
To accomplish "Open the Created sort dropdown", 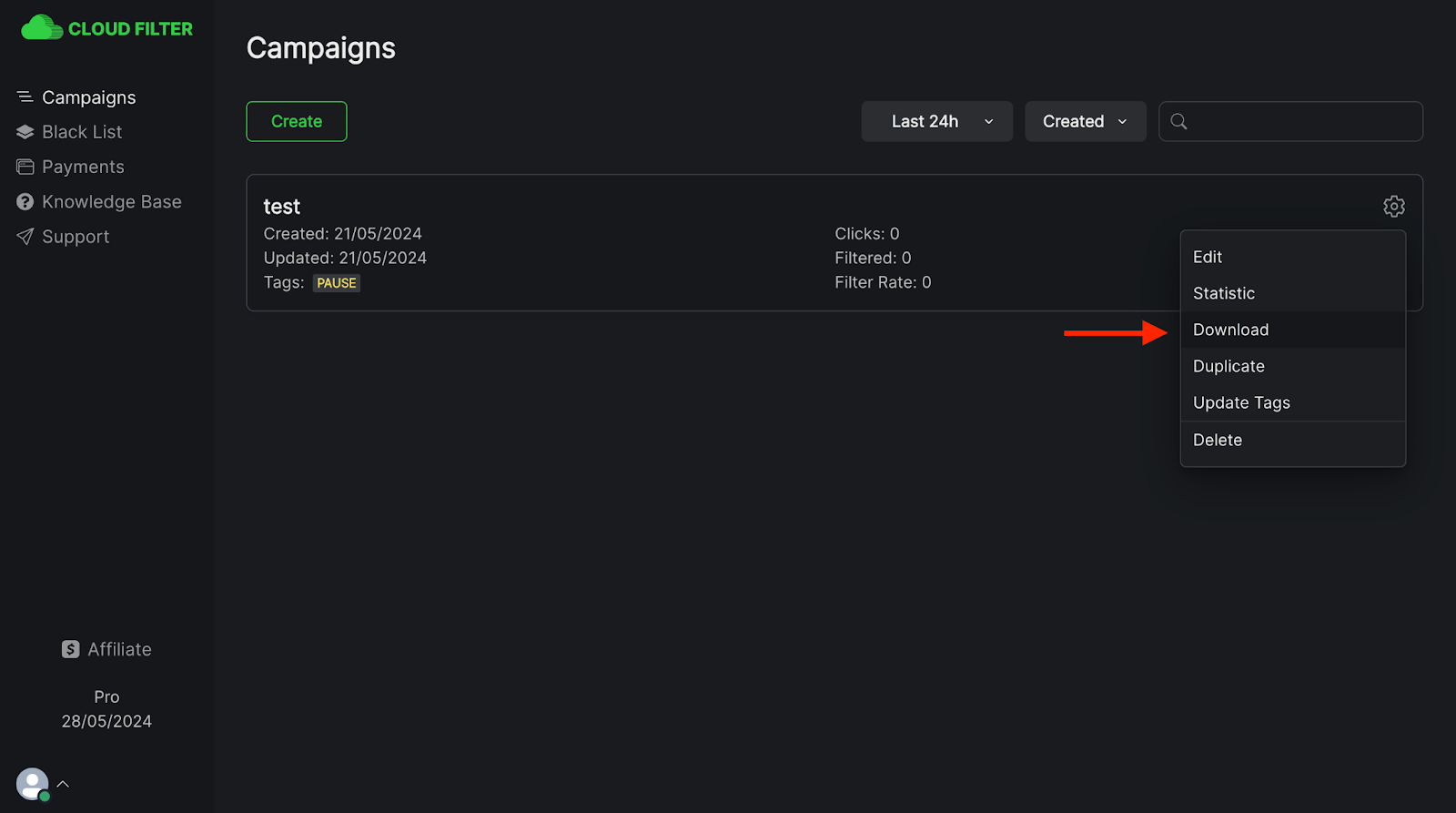I will click(1085, 122).
